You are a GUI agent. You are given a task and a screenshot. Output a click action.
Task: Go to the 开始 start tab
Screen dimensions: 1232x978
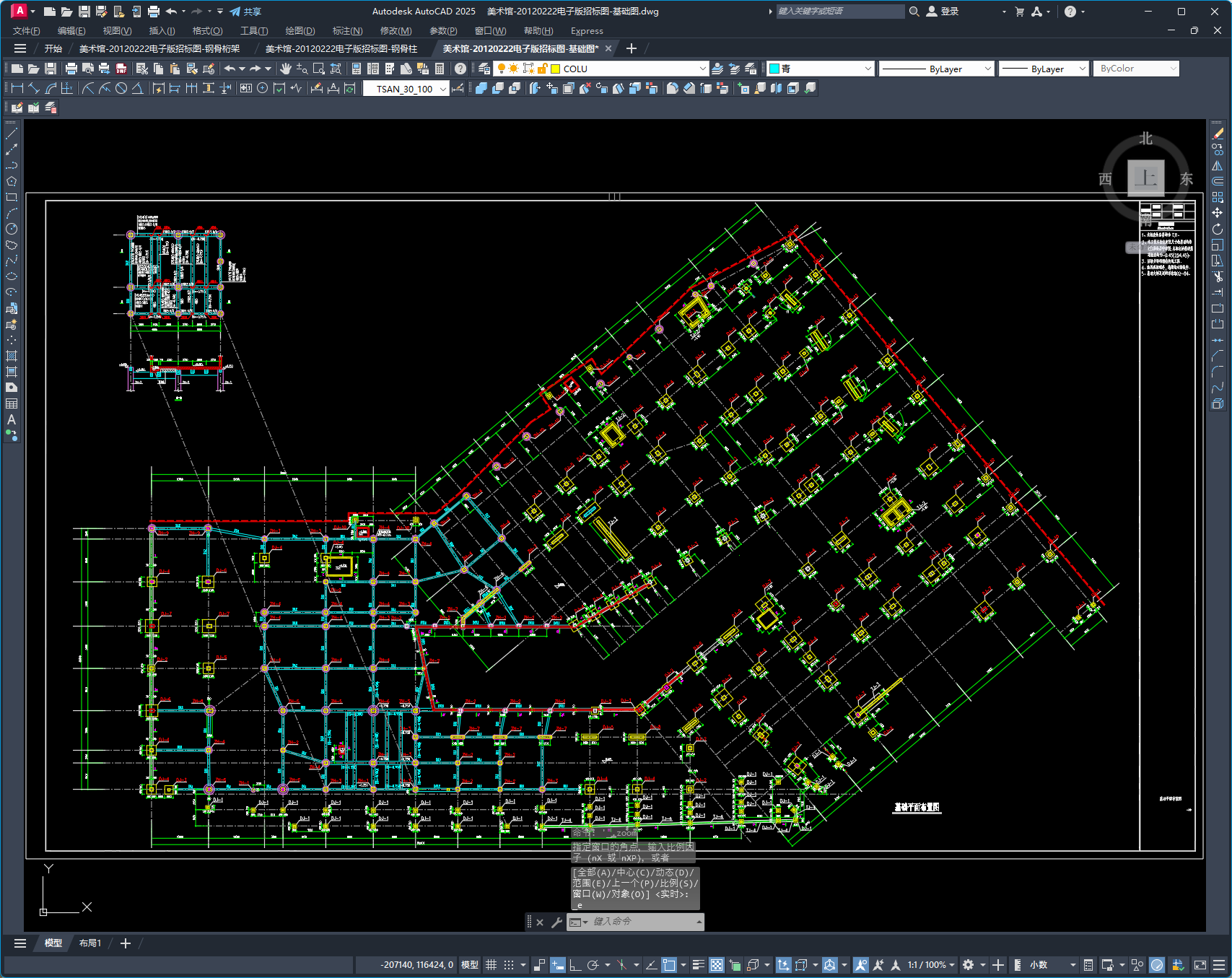pos(53,48)
